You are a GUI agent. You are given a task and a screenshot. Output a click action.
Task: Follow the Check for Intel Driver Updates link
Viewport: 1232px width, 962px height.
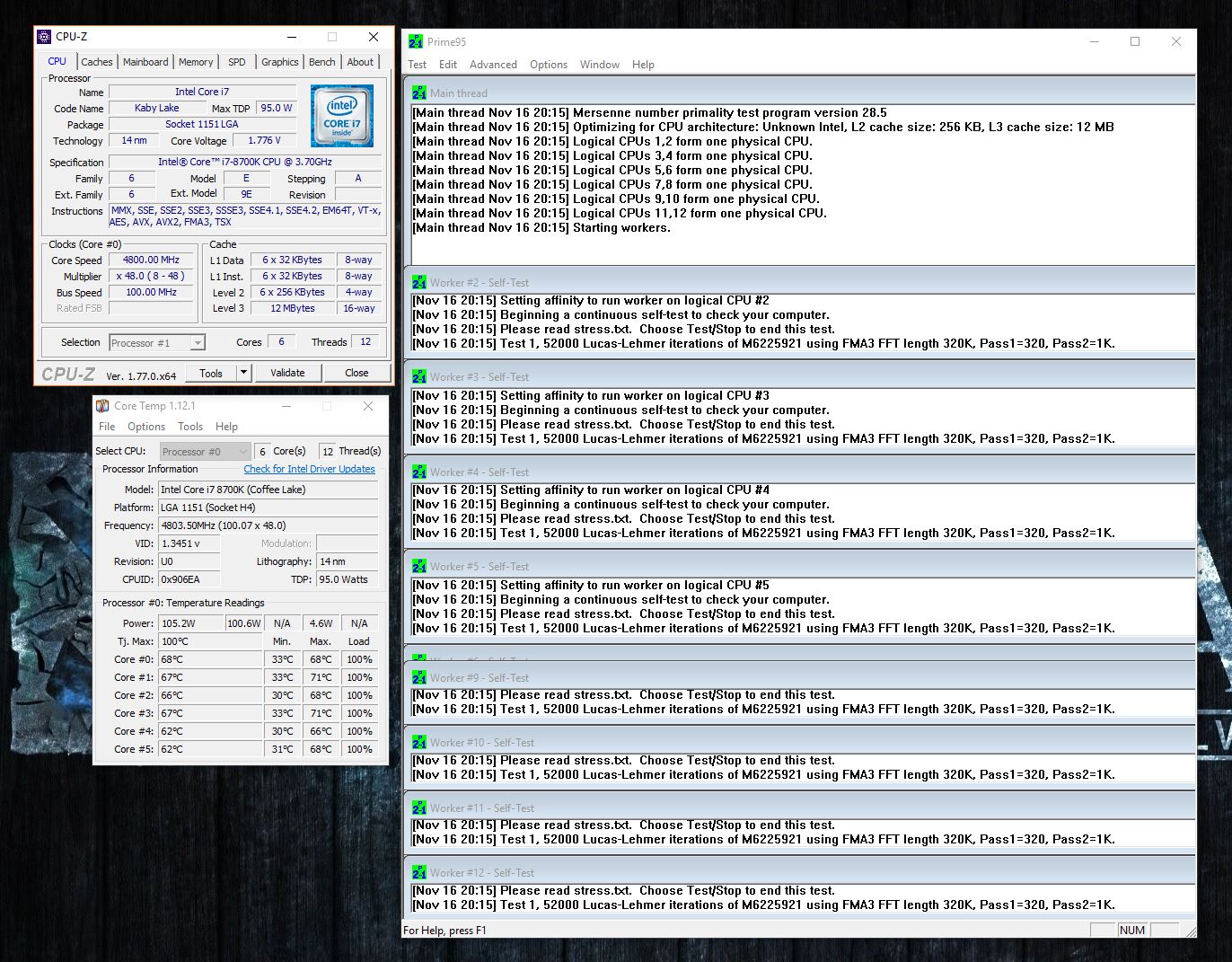[310, 469]
